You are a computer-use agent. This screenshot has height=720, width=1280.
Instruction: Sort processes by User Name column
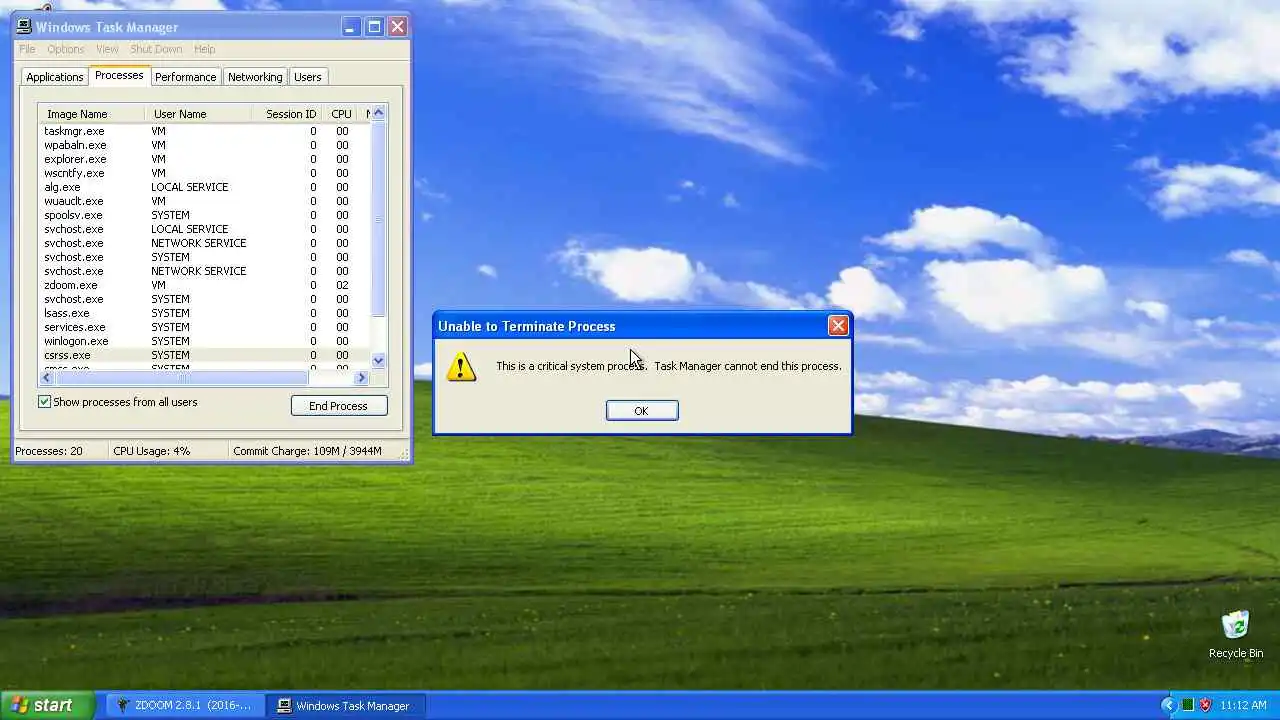[x=198, y=114]
